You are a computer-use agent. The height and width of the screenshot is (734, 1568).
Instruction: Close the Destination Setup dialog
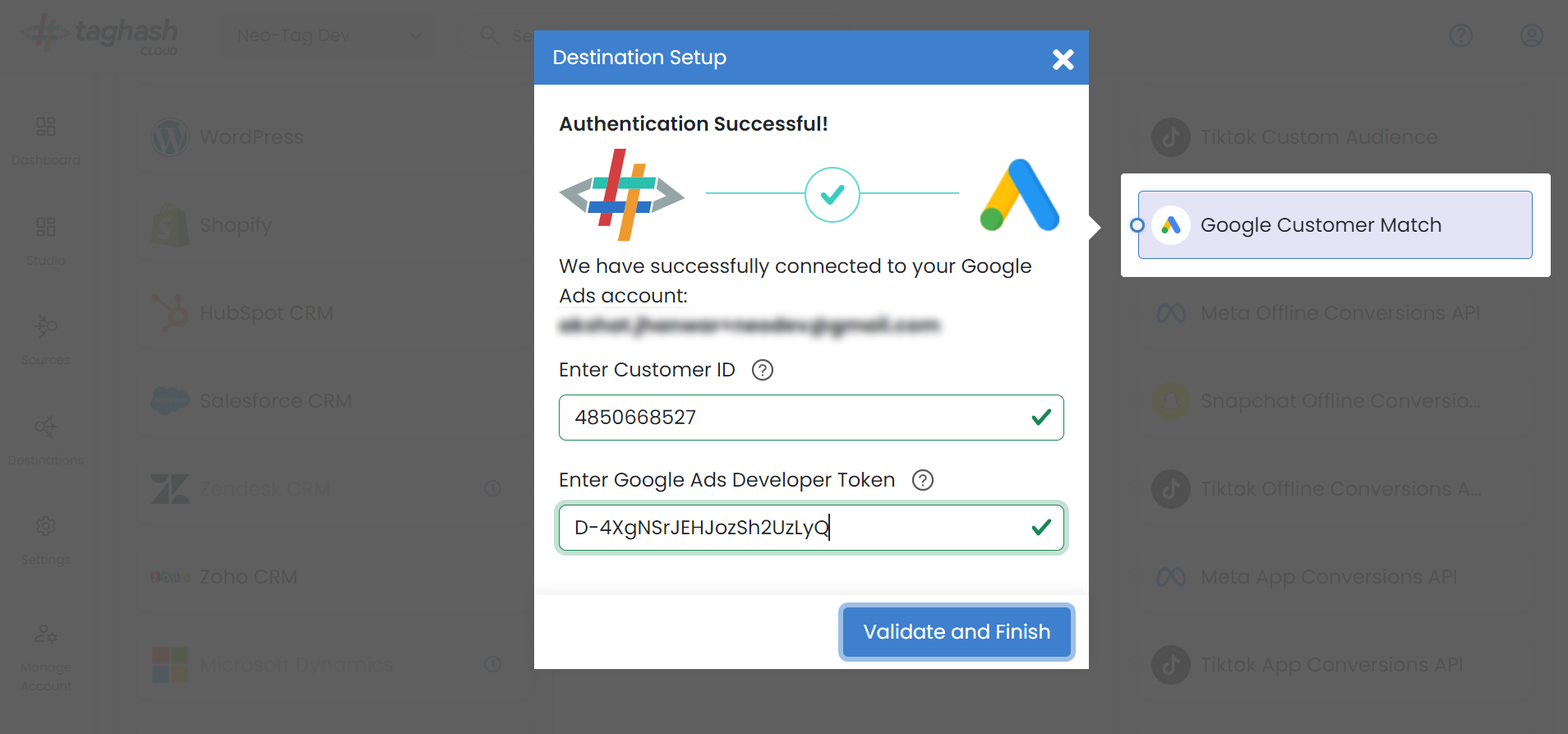(1063, 59)
